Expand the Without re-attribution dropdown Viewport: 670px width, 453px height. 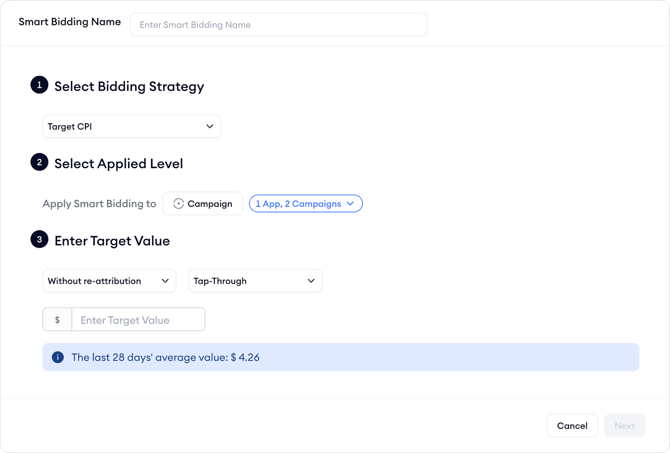[109, 281]
